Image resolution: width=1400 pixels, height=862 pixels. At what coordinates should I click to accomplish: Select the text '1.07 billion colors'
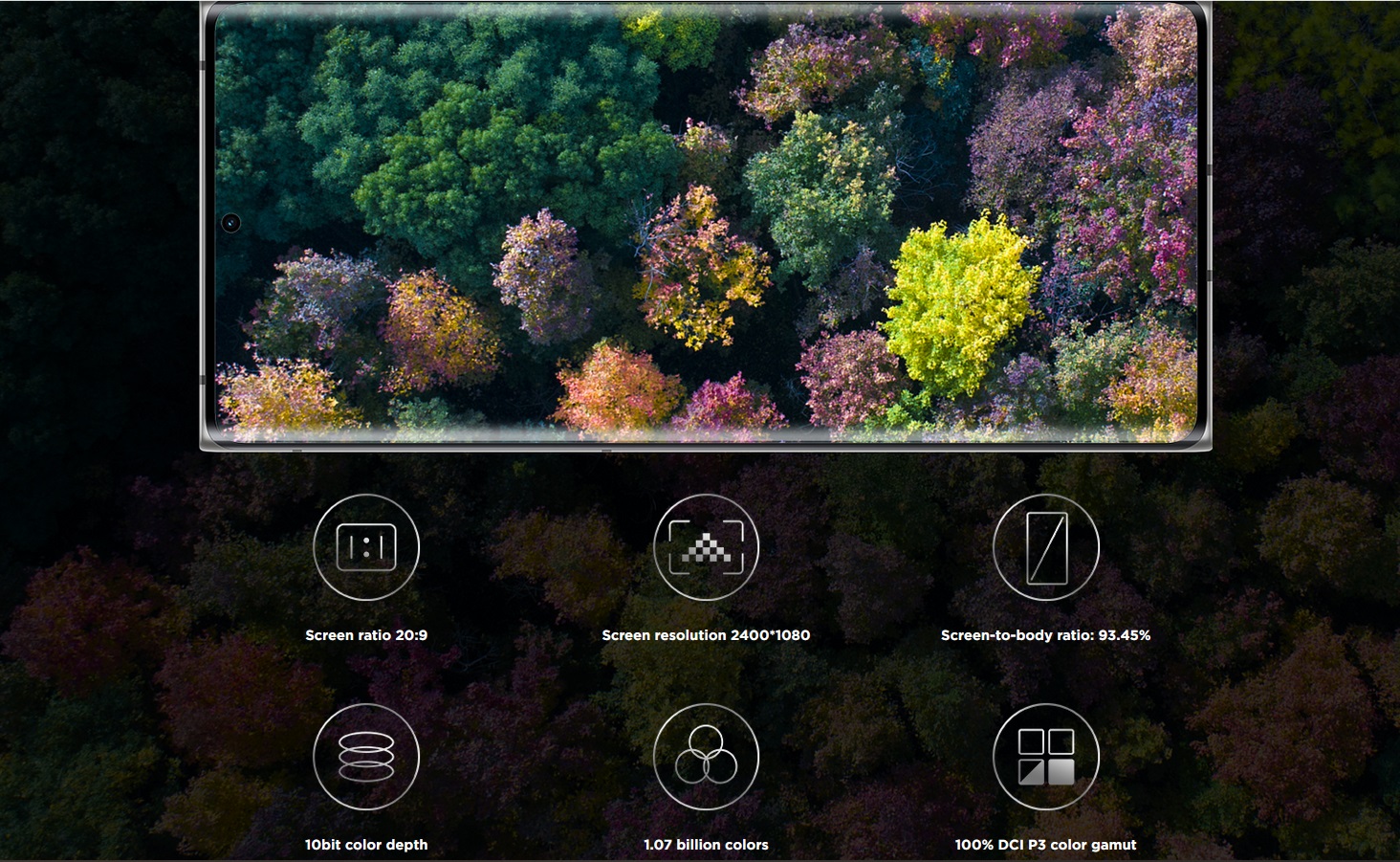coord(706,845)
